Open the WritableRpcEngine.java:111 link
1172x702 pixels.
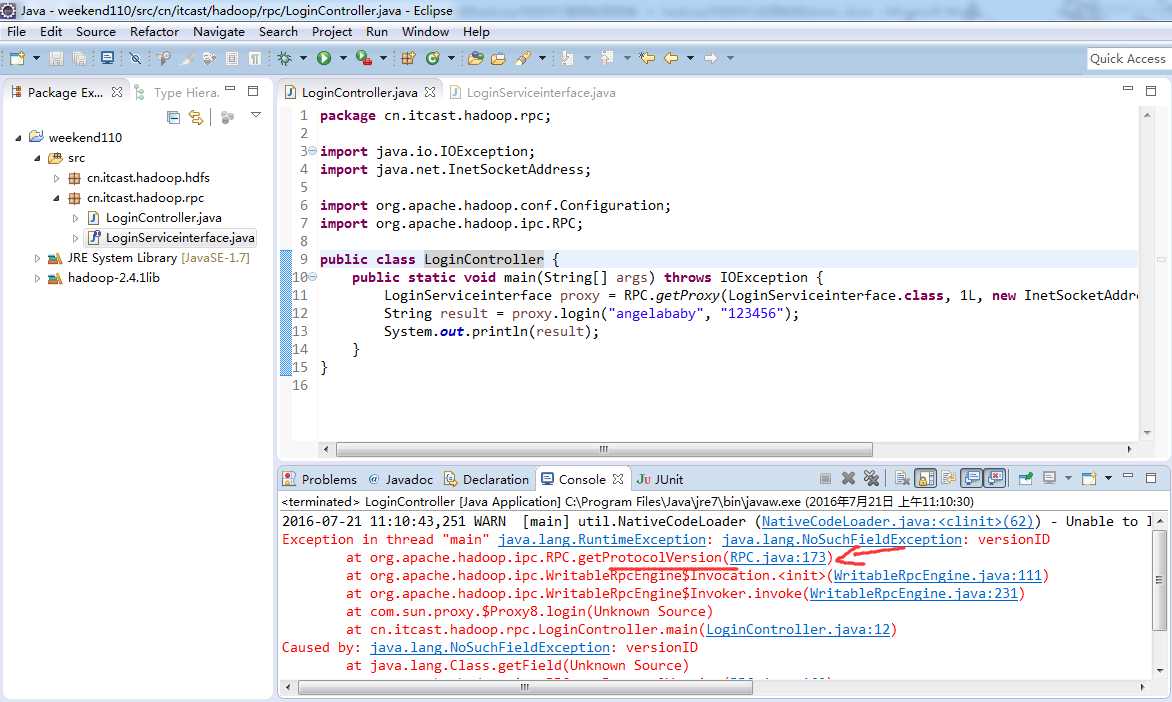937,576
